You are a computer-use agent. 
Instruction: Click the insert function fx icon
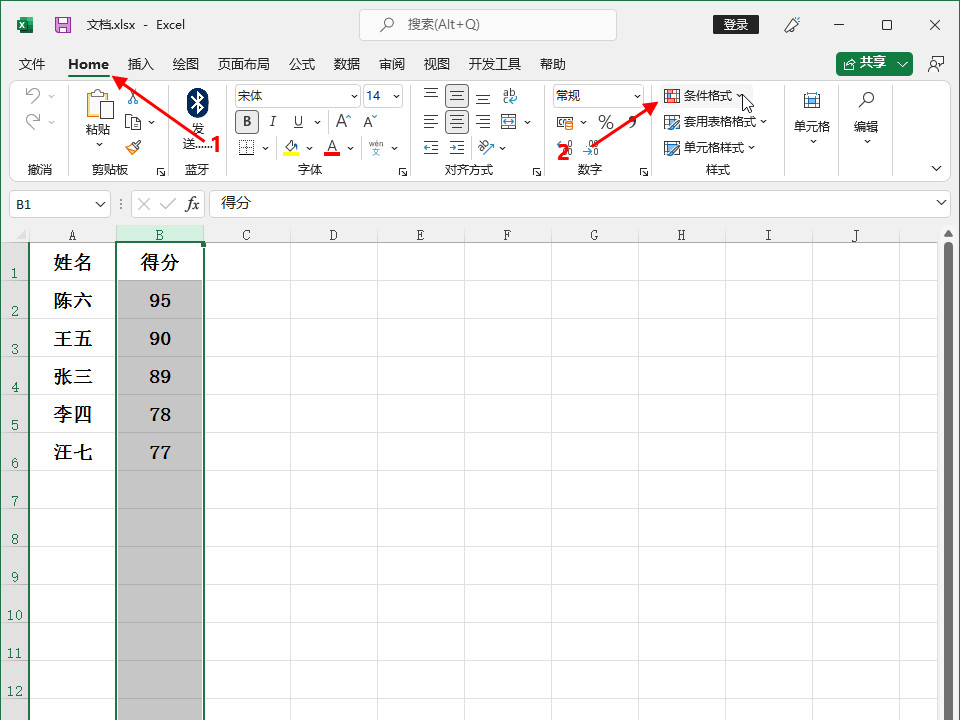[192, 204]
